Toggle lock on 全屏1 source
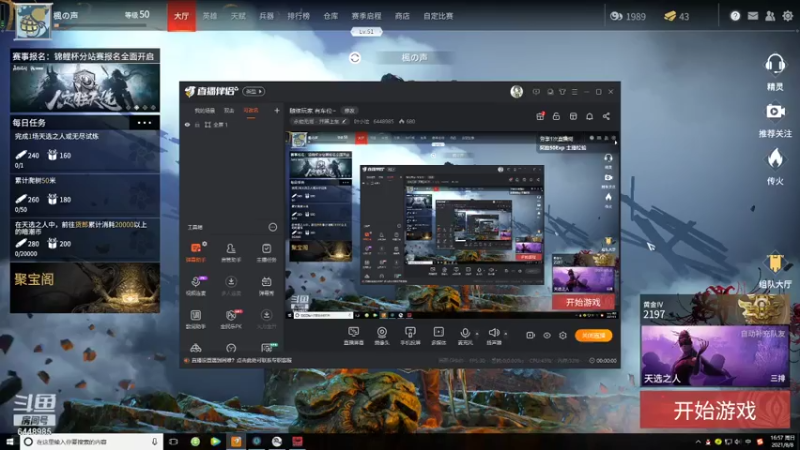This screenshot has height=450, width=800. (x=197, y=124)
